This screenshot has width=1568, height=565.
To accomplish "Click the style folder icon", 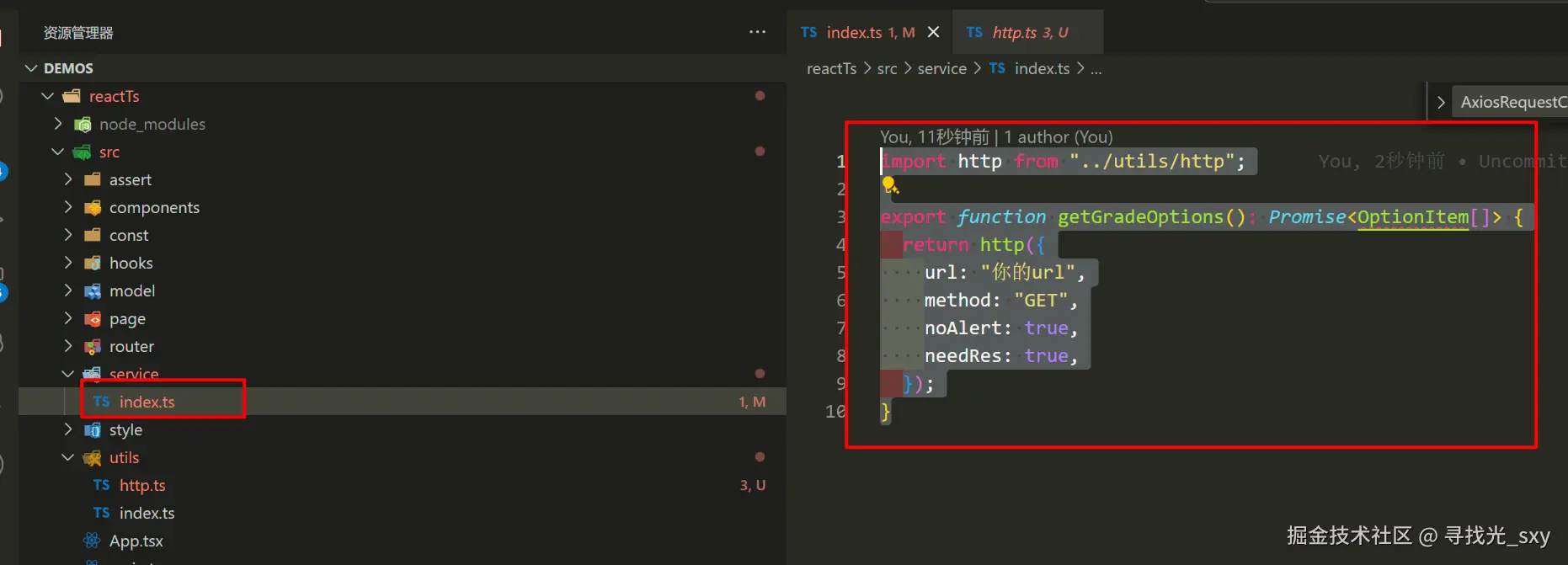I will [x=93, y=430].
